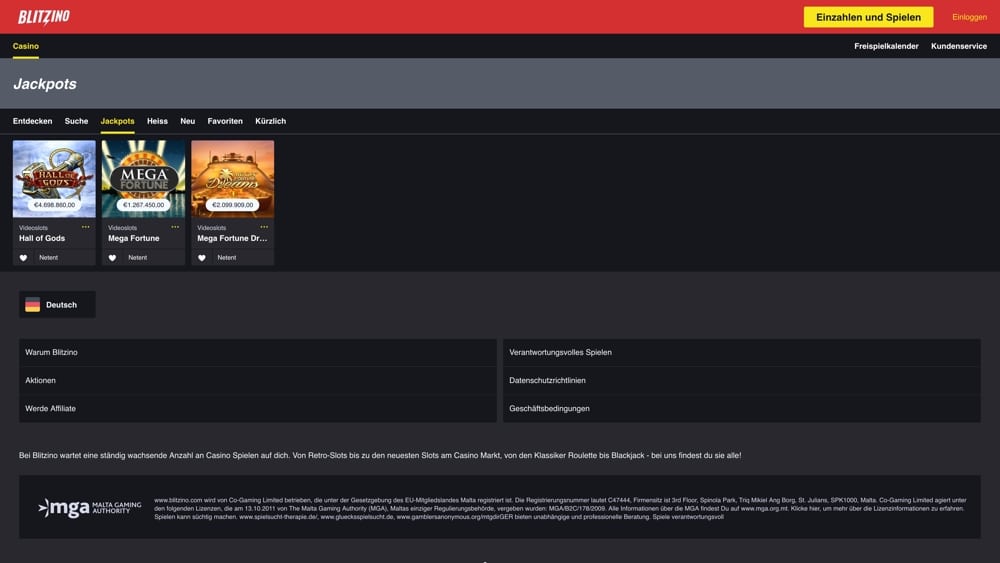Open Mega Fortune Dreams three-dot menu

pos(264,227)
